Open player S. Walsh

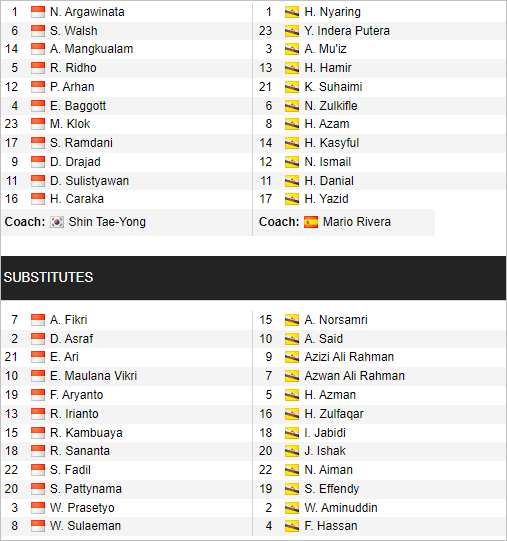(x=74, y=31)
